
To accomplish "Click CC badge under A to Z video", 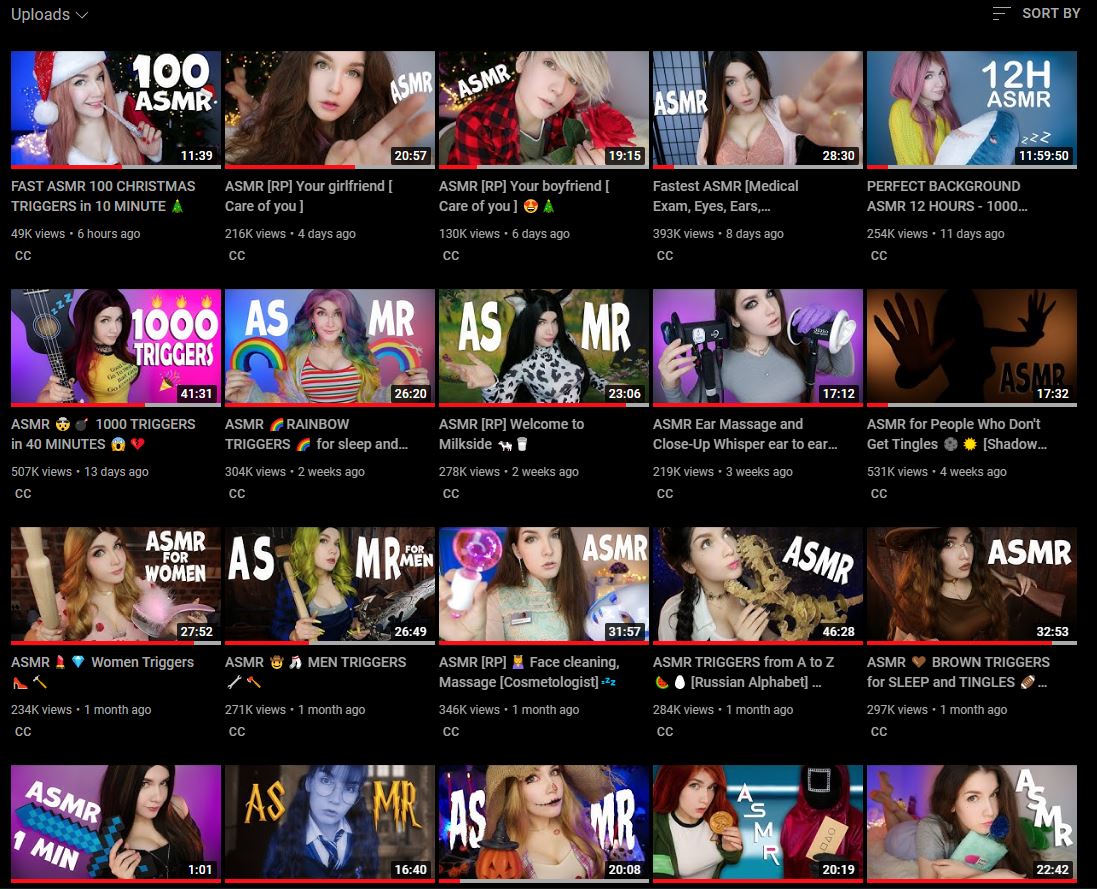I will [665, 731].
